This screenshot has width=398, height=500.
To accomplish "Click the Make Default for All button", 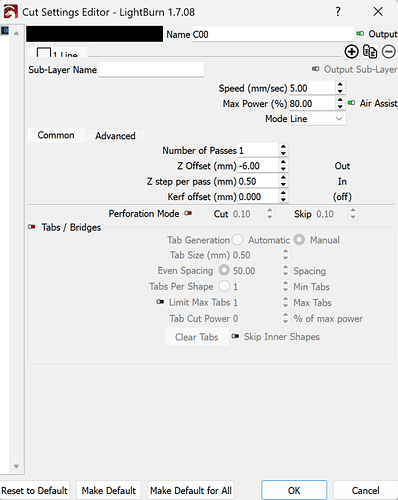I will pyautogui.click(x=191, y=490).
